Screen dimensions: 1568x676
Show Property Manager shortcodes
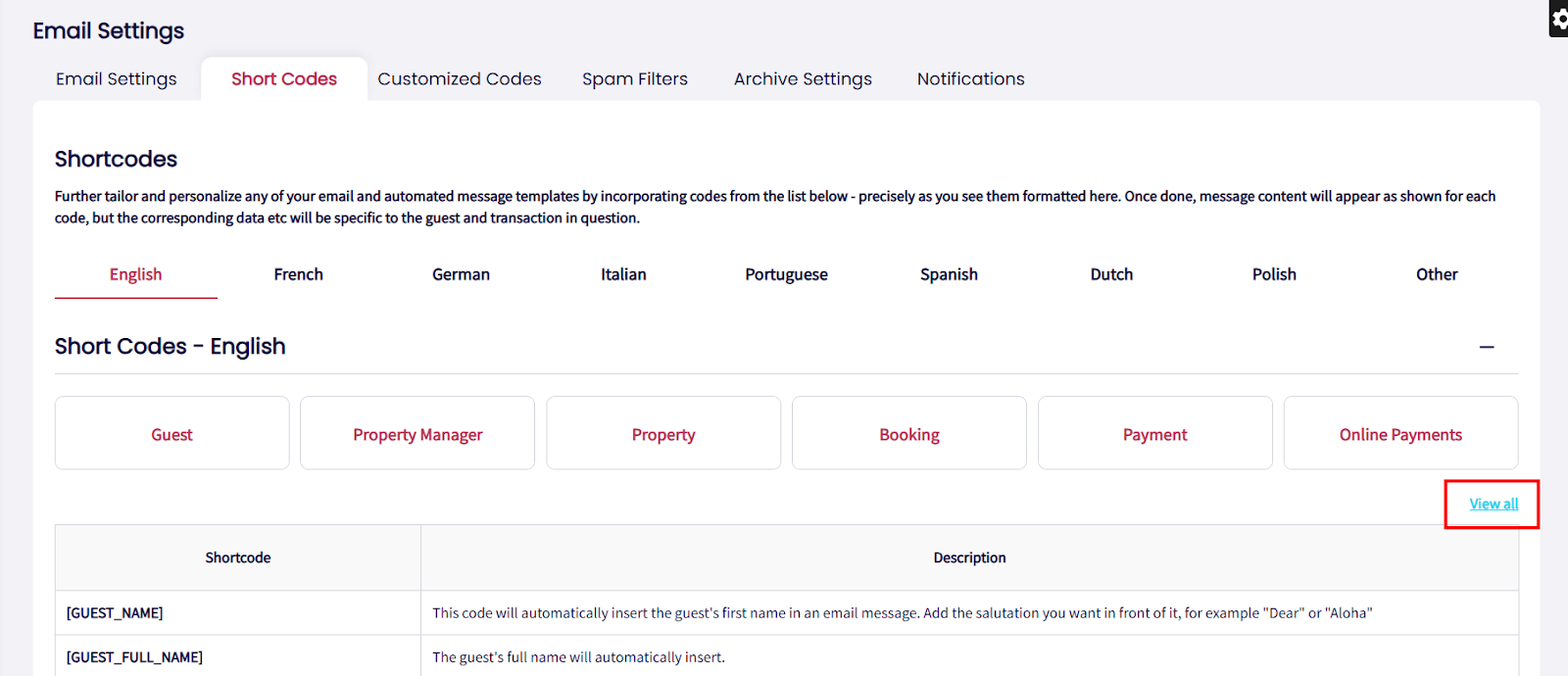pos(417,434)
